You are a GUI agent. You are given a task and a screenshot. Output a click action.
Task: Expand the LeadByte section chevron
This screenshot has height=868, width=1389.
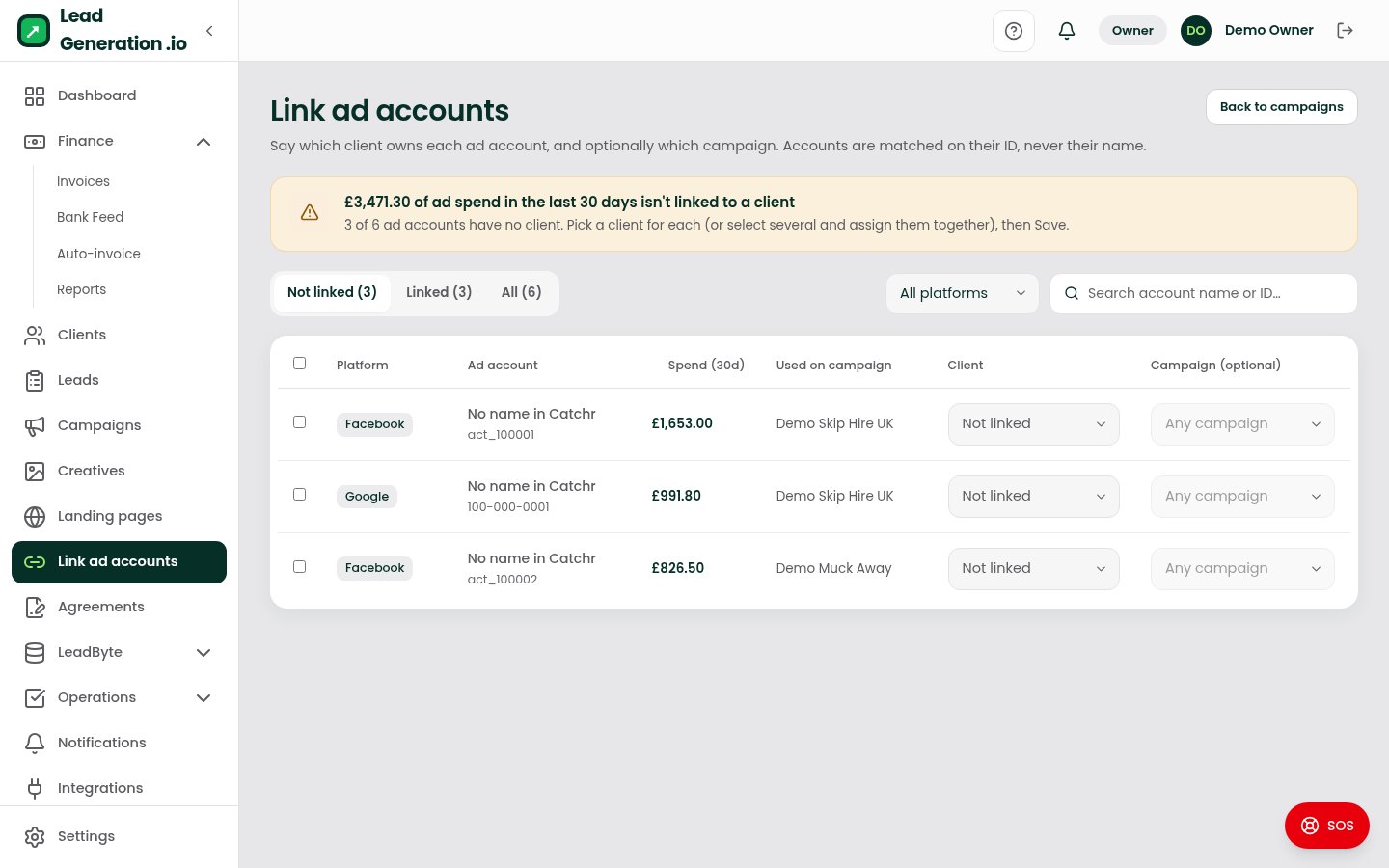point(204,652)
